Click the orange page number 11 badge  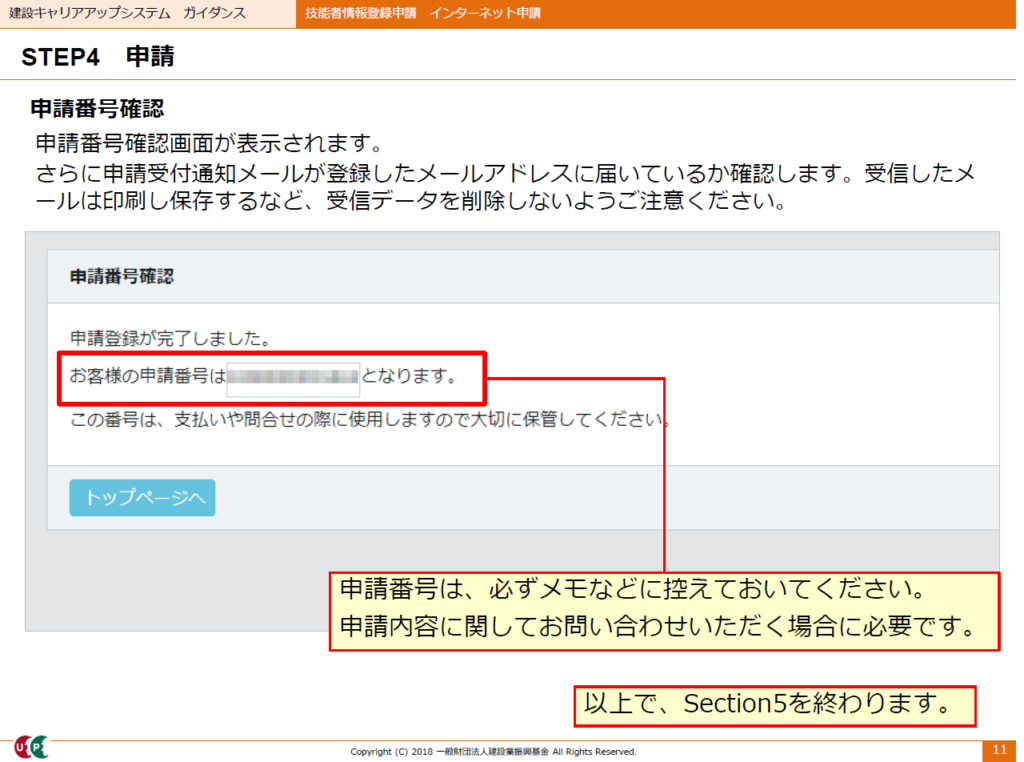(x=999, y=750)
